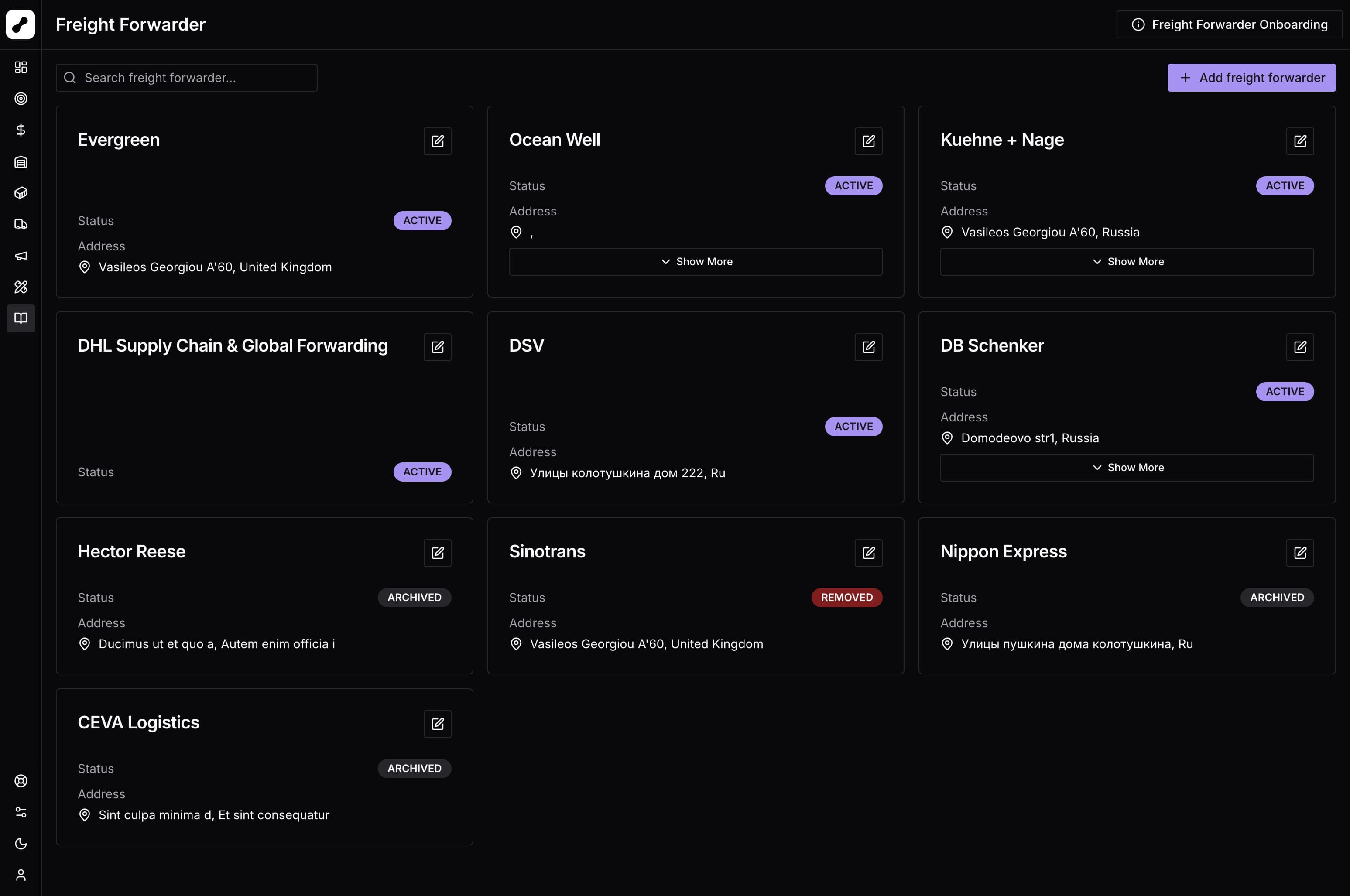This screenshot has height=896, width=1350.
Task: Click the REMOVED badge on Sinotrans
Action: 847,598
